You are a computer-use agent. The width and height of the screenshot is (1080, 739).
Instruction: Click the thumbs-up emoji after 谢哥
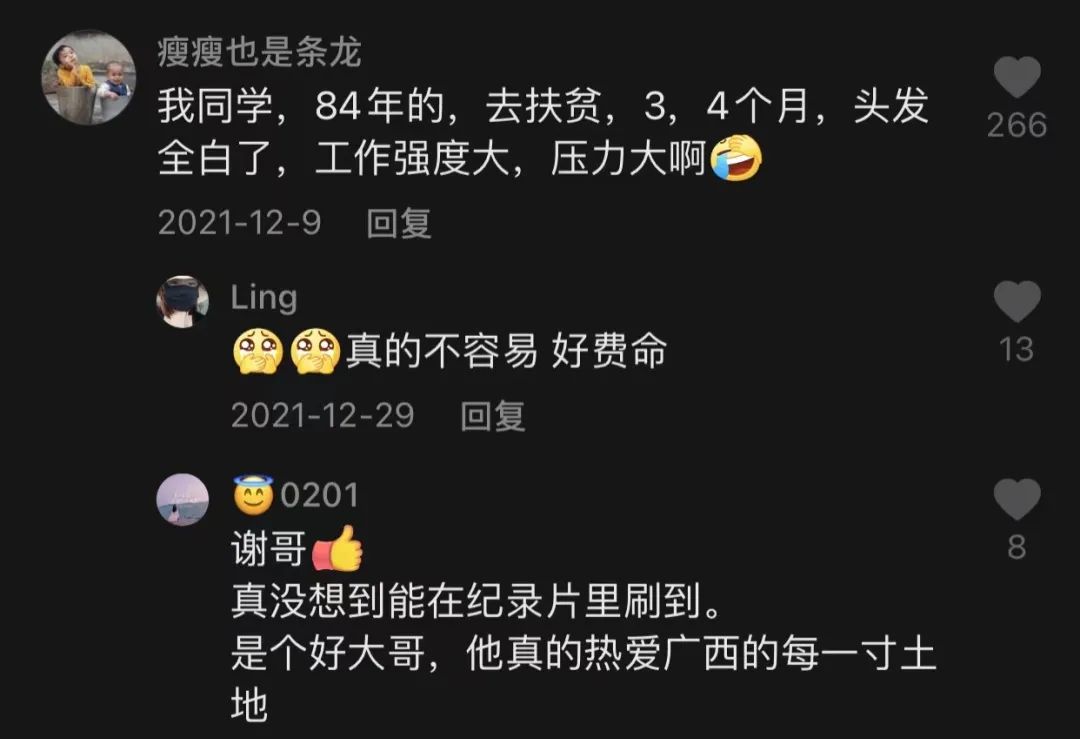pos(338,548)
